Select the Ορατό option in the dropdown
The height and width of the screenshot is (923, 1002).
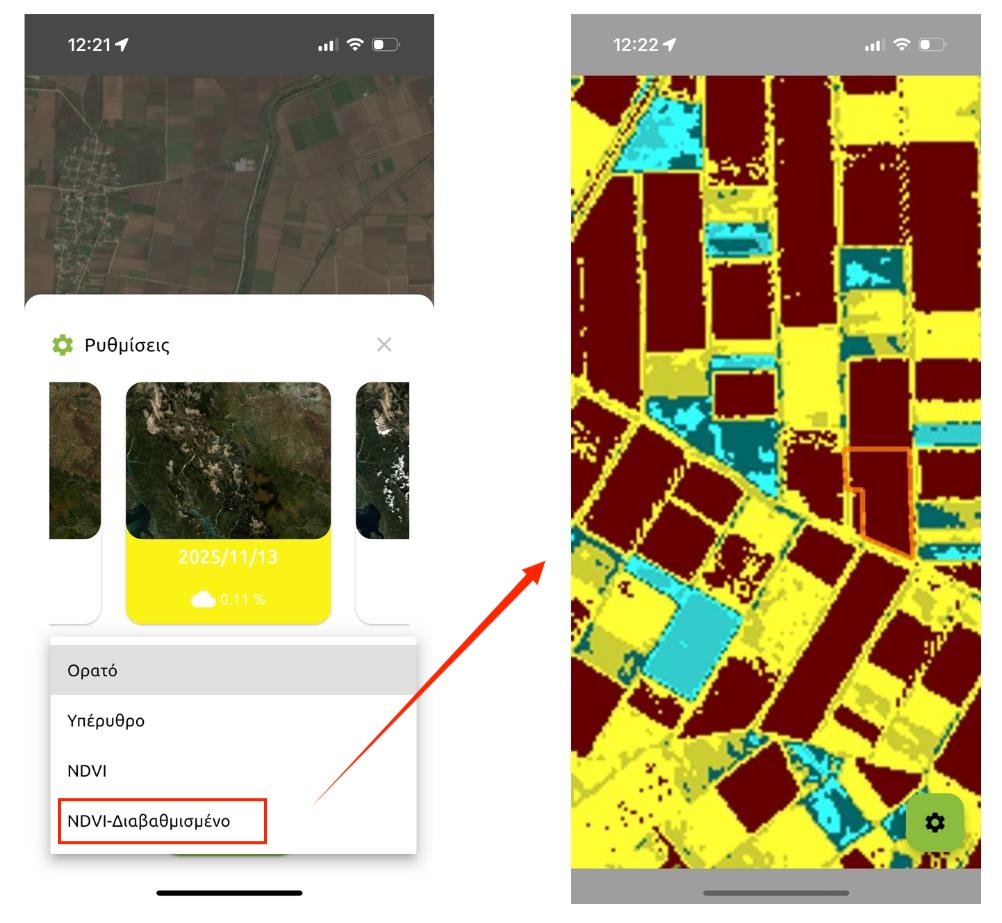tap(232, 670)
